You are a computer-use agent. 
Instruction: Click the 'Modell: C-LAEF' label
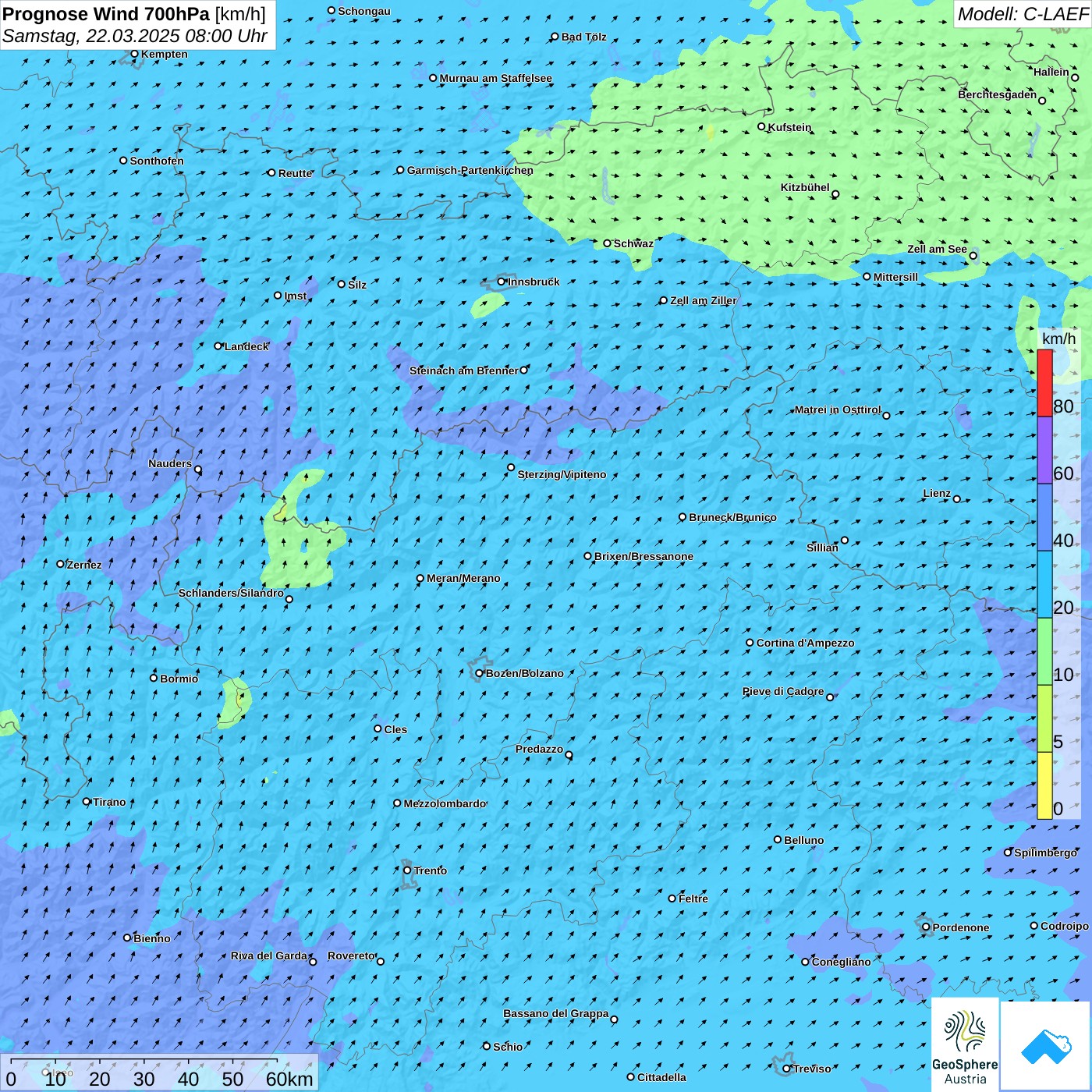[x=1023, y=14]
